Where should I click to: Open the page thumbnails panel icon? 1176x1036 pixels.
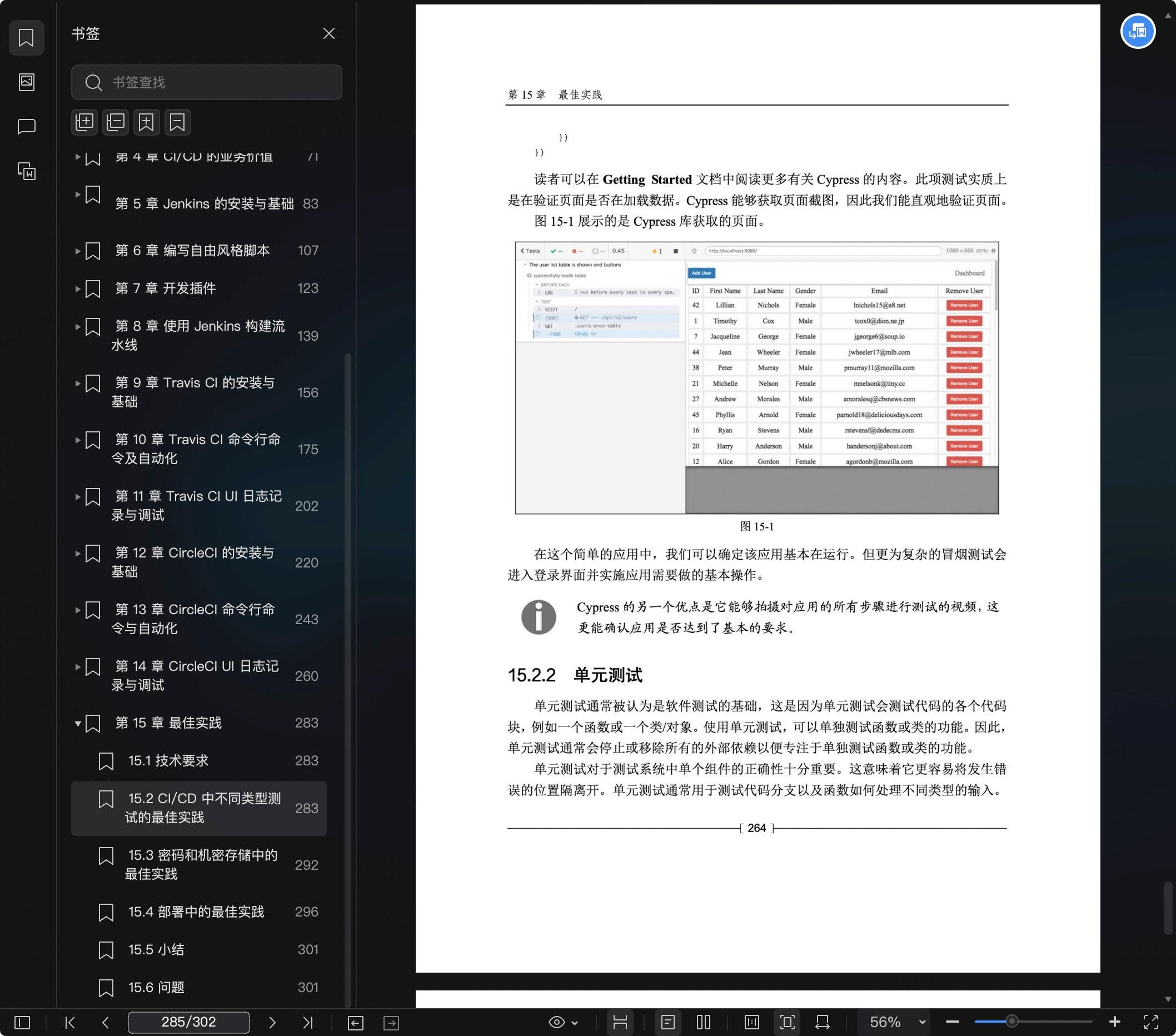pyautogui.click(x=27, y=82)
